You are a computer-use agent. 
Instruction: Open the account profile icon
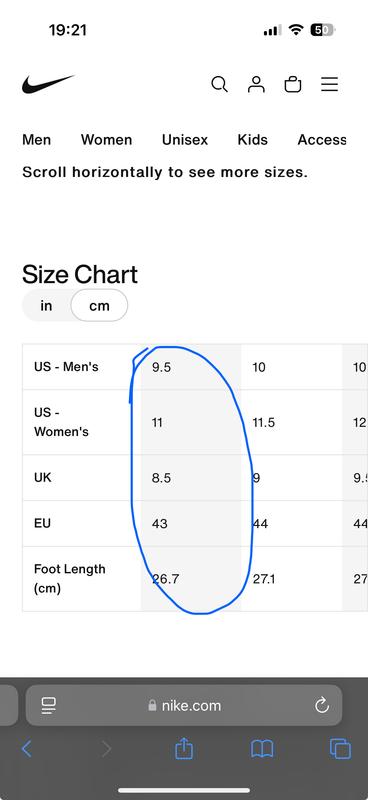(256, 84)
